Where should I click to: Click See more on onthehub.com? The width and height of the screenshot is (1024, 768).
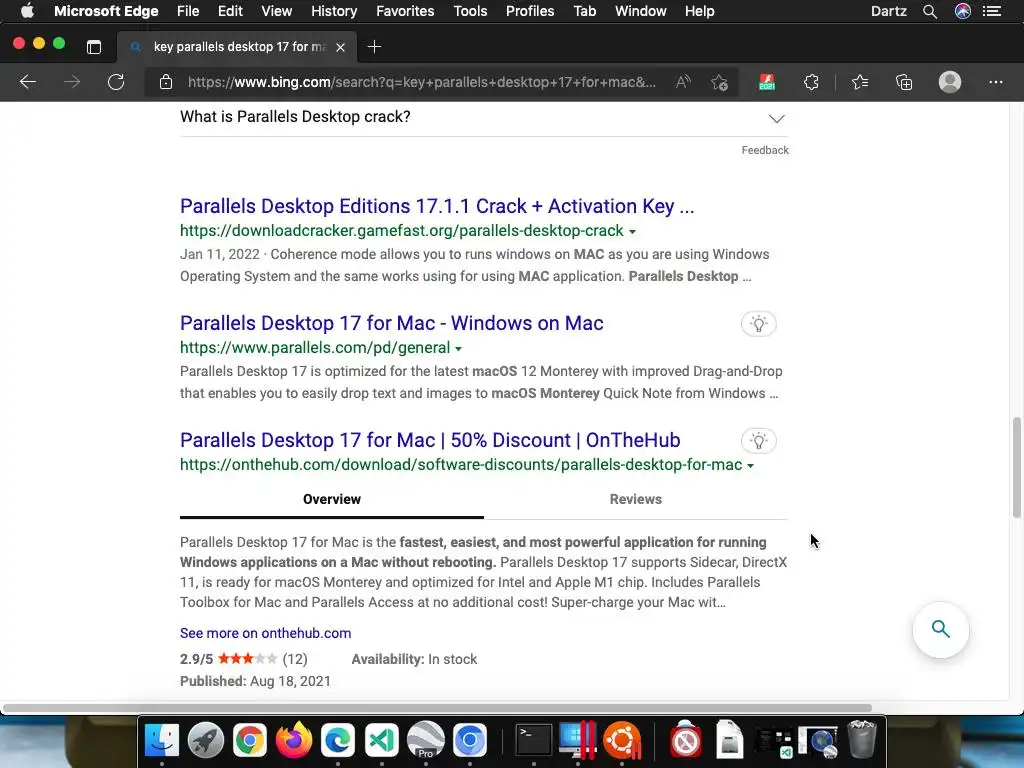(x=266, y=633)
